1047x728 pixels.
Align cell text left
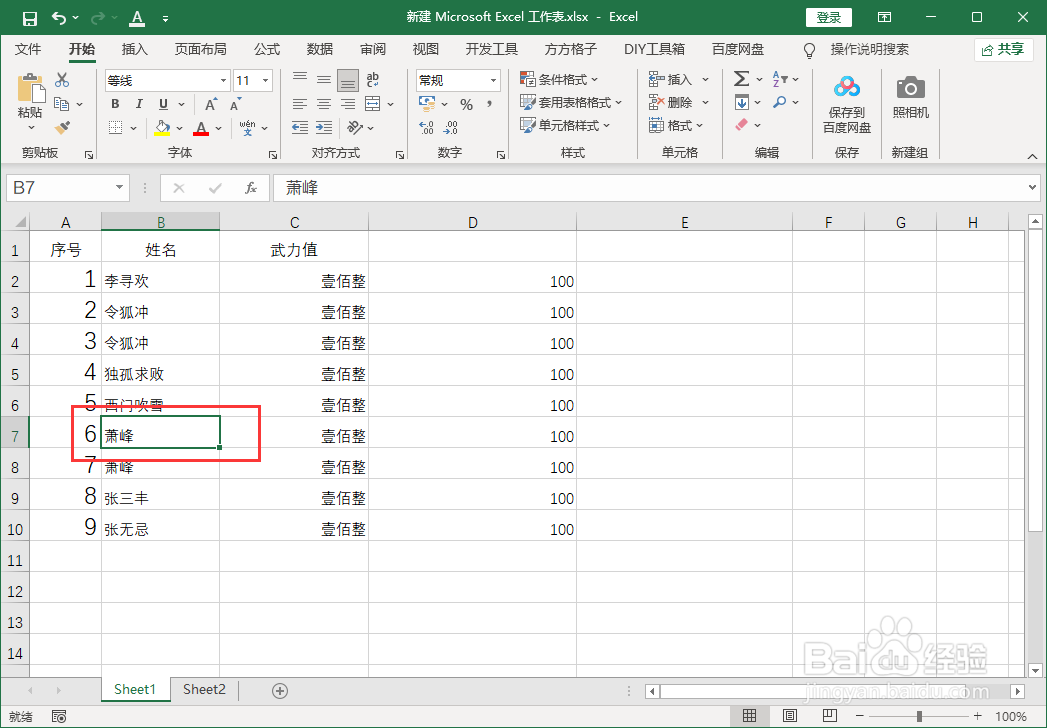300,104
